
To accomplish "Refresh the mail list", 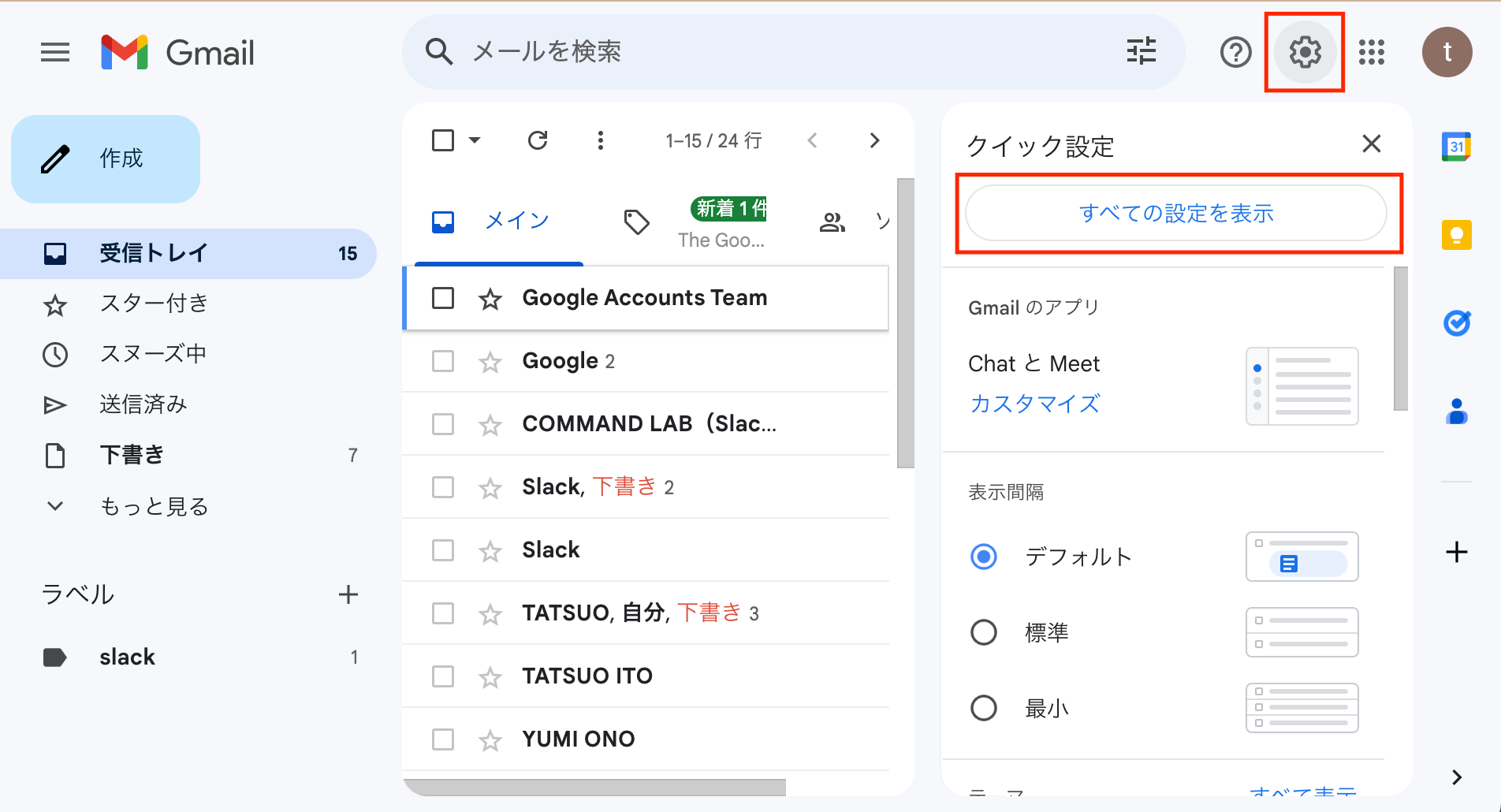I will pos(538,140).
